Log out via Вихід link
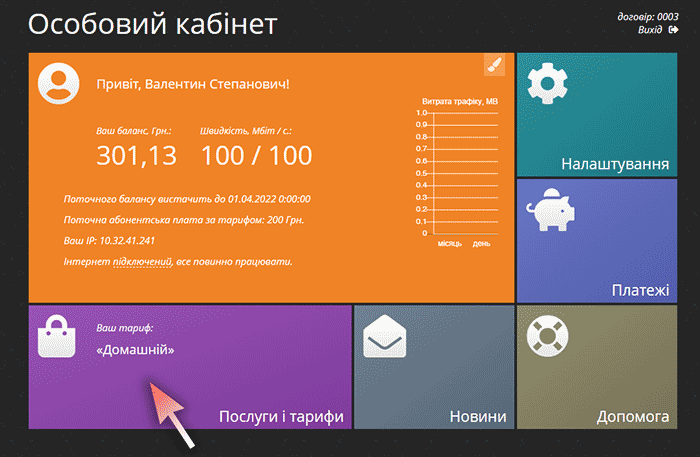The height and width of the screenshot is (457, 700). 650,30
